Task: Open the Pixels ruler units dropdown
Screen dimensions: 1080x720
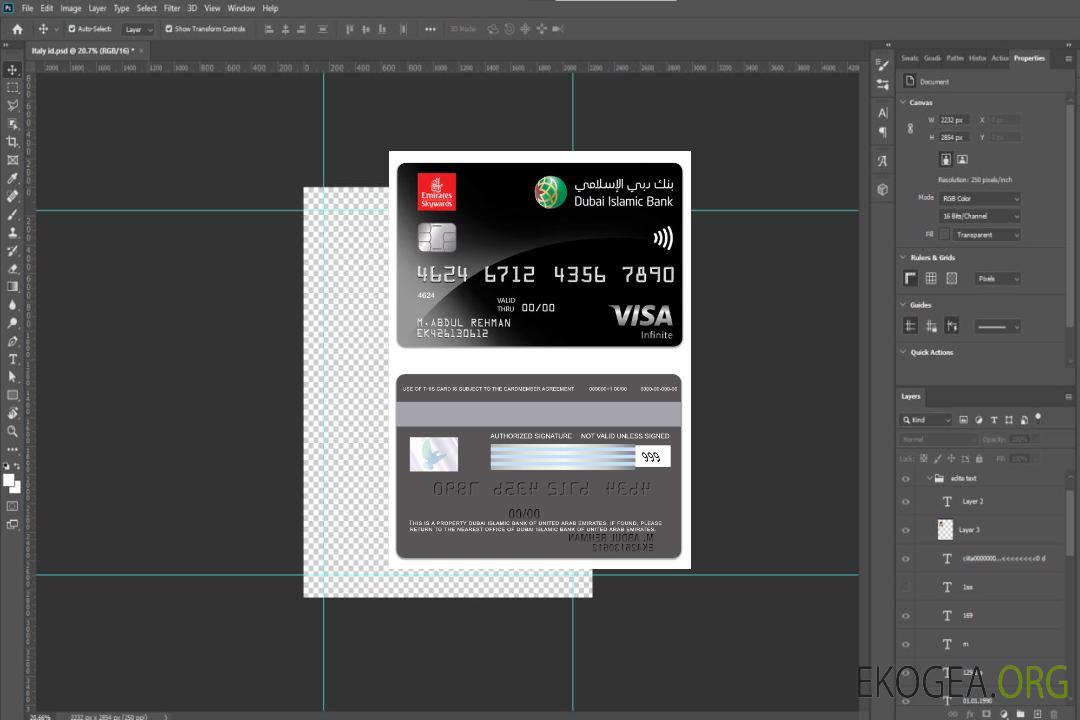Action: click(998, 279)
